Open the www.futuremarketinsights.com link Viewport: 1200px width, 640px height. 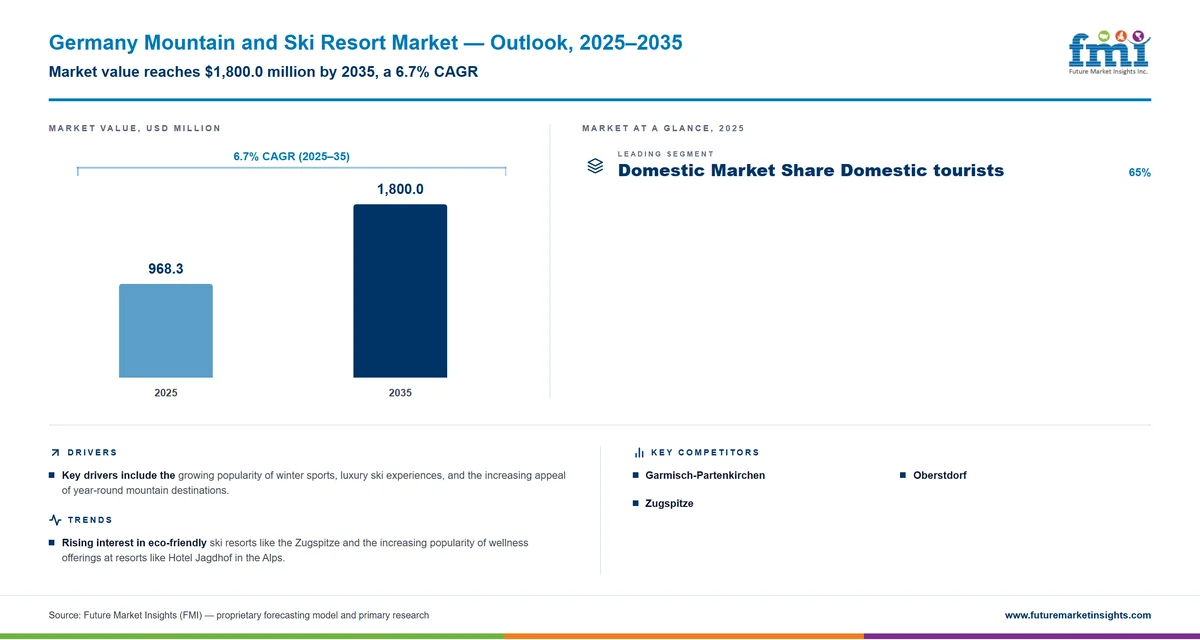click(1077, 615)
